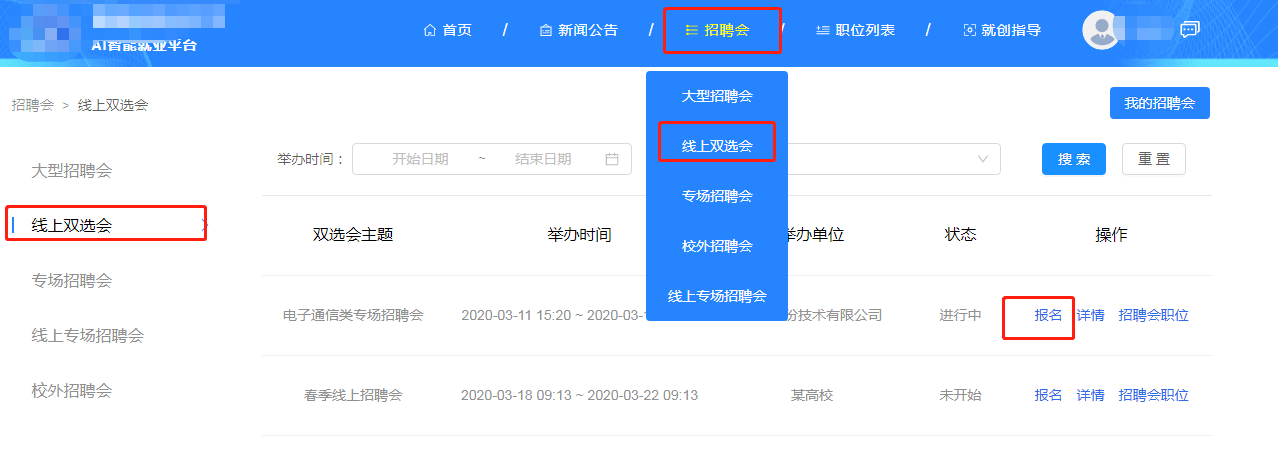Screen dimensions: 1278x462
Task: Pick 校外招聘会 from the dropdown menu
Action: (716, 246)
